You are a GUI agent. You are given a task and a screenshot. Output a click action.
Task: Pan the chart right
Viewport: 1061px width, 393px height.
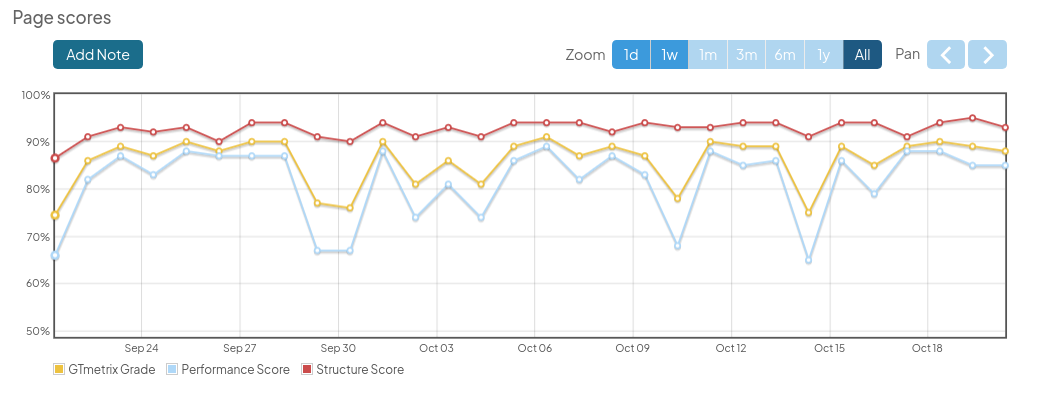(987, 55)
